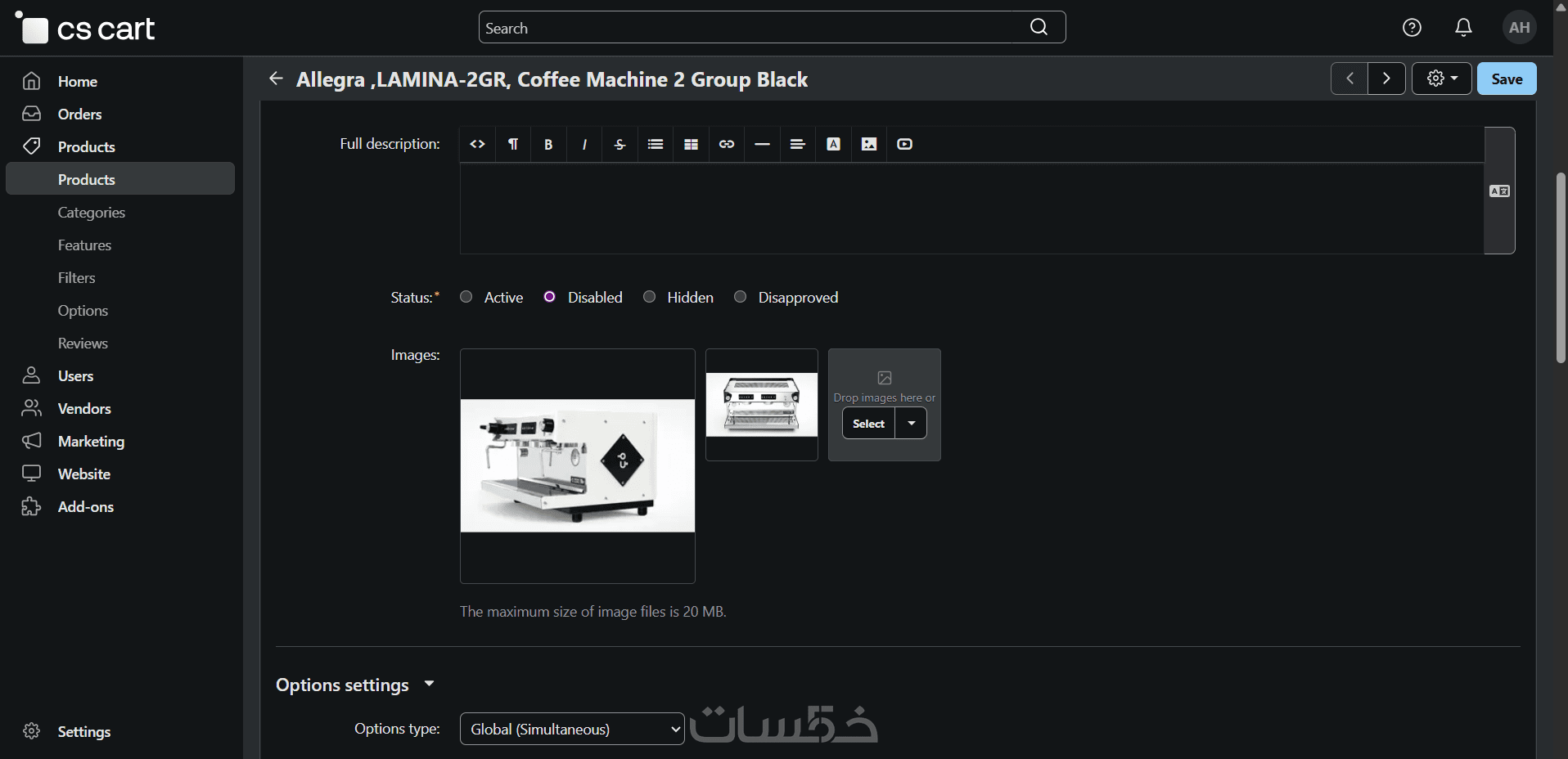Set product status to Disapproved

click(x=741, y=297)
